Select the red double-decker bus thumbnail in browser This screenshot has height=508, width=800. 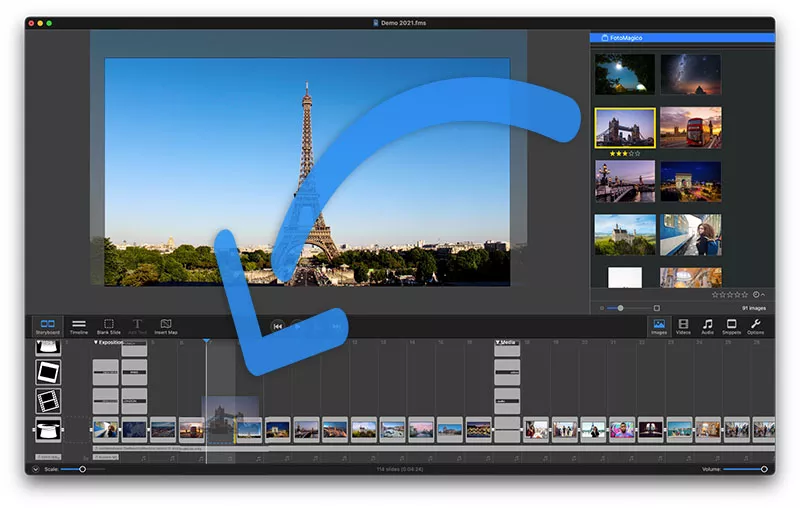[x=691, y=128]
